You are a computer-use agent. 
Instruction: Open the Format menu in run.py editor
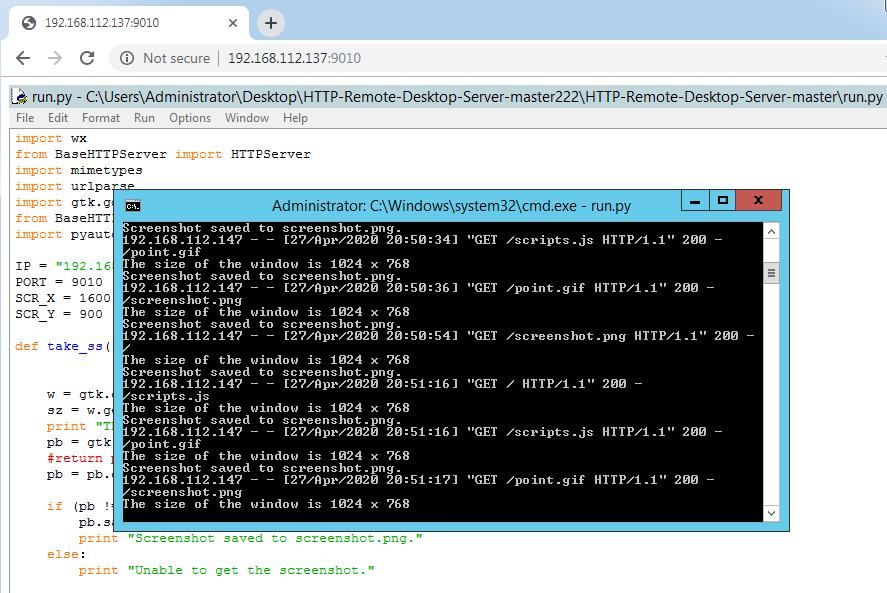tap(101, 118)
